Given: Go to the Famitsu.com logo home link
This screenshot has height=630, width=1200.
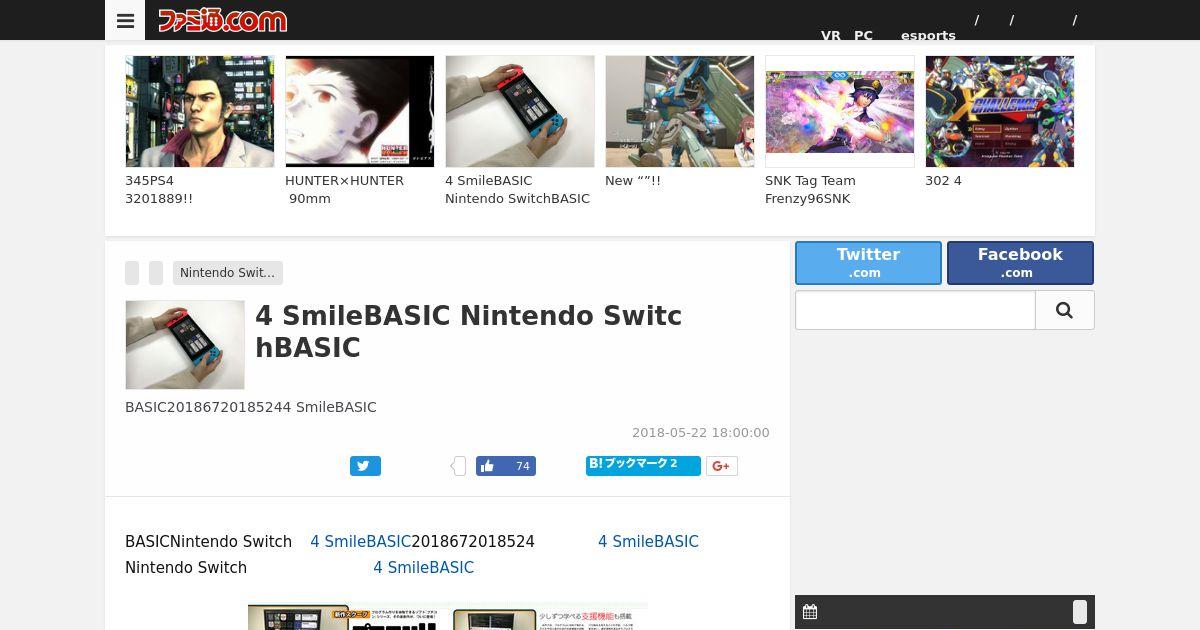Looking at the screenshot, I should pyautogui.click(x=222, y=20).
